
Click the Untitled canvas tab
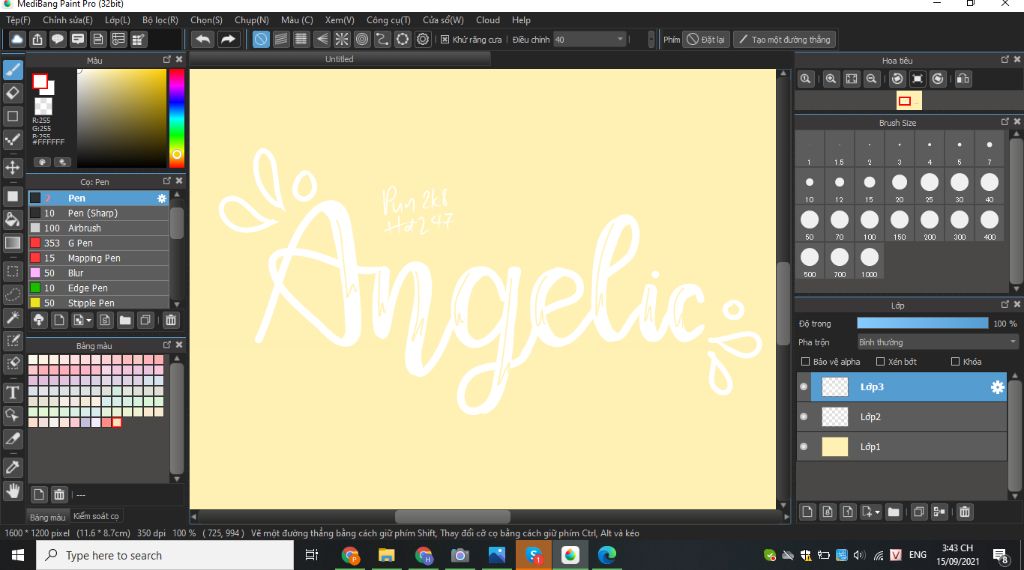(x=340, y=59)
